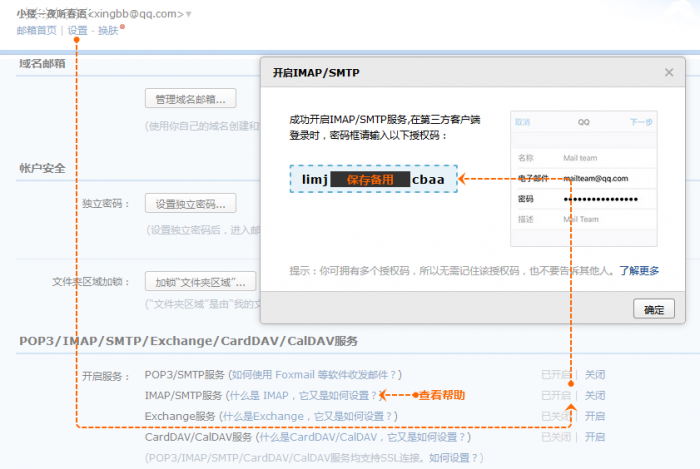Open the 什么是 IMAP help link
Viewport: 700px width, 469px height.
(x=303, y=395)
